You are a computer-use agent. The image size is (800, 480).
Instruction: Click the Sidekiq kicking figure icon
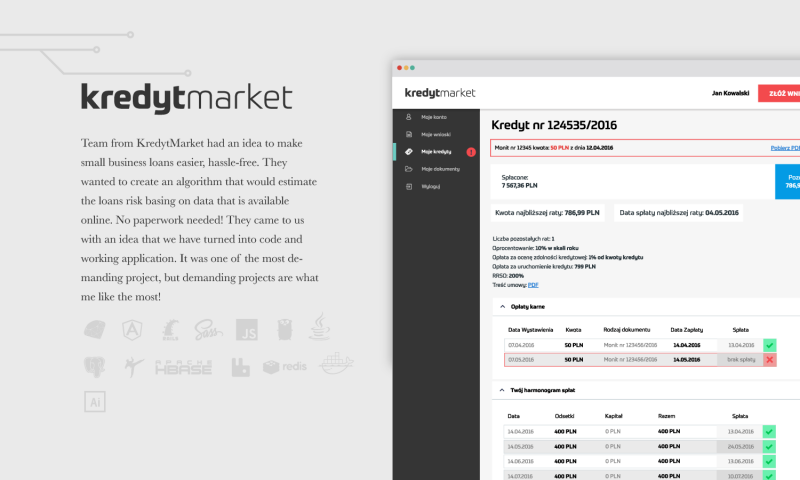tap(134, 367)
